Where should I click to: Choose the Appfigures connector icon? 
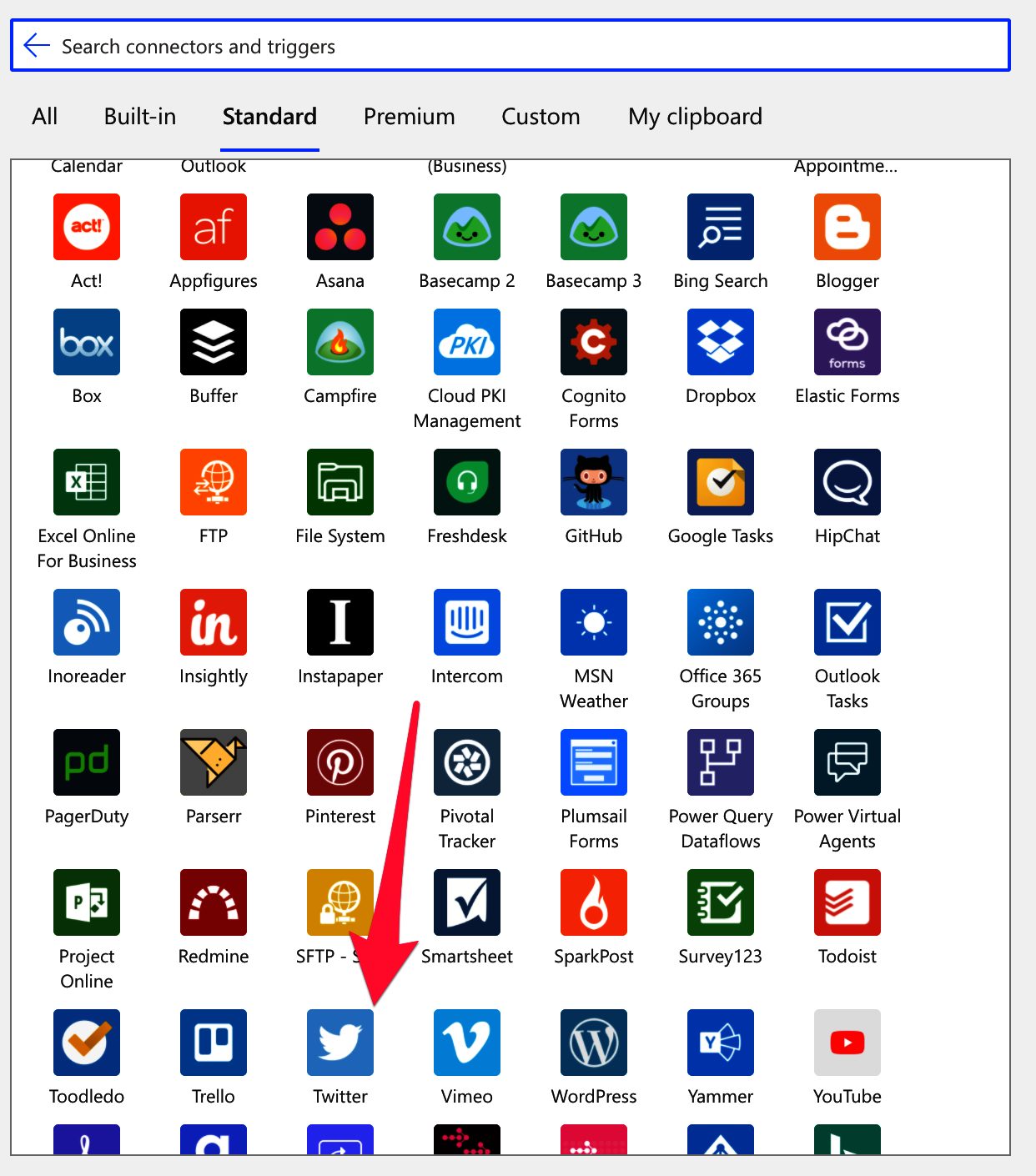point(214,227)
